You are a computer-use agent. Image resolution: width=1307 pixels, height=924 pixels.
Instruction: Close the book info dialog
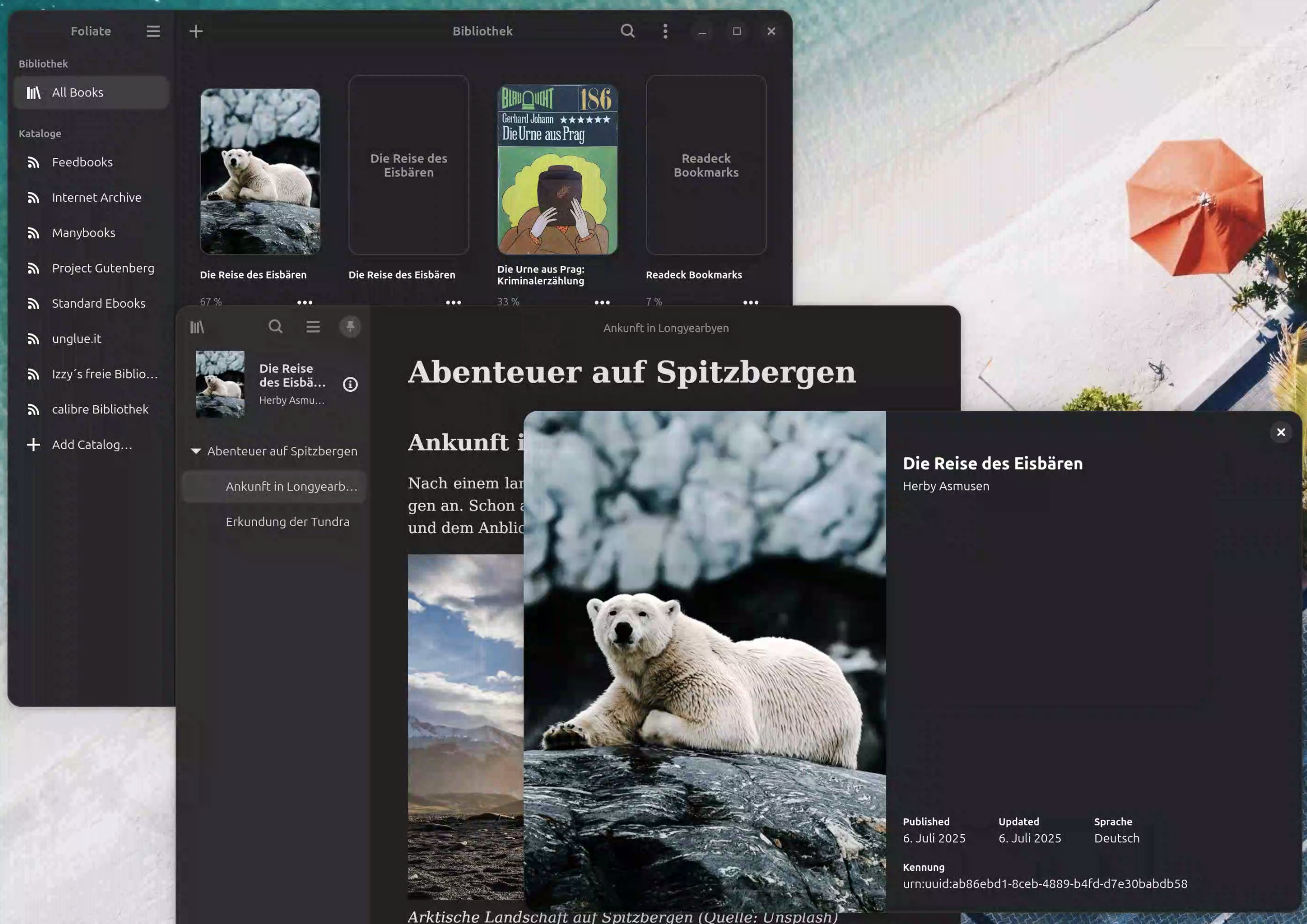(1281, 433)
